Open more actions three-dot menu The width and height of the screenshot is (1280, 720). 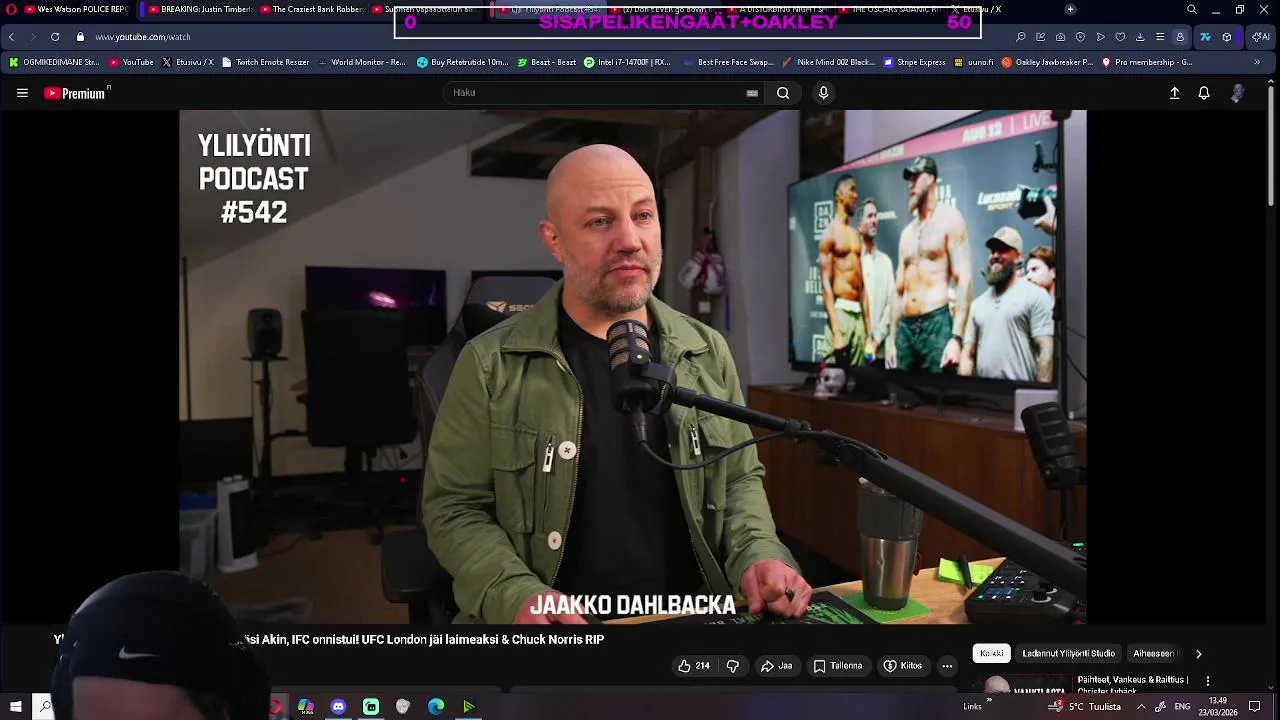947,666
